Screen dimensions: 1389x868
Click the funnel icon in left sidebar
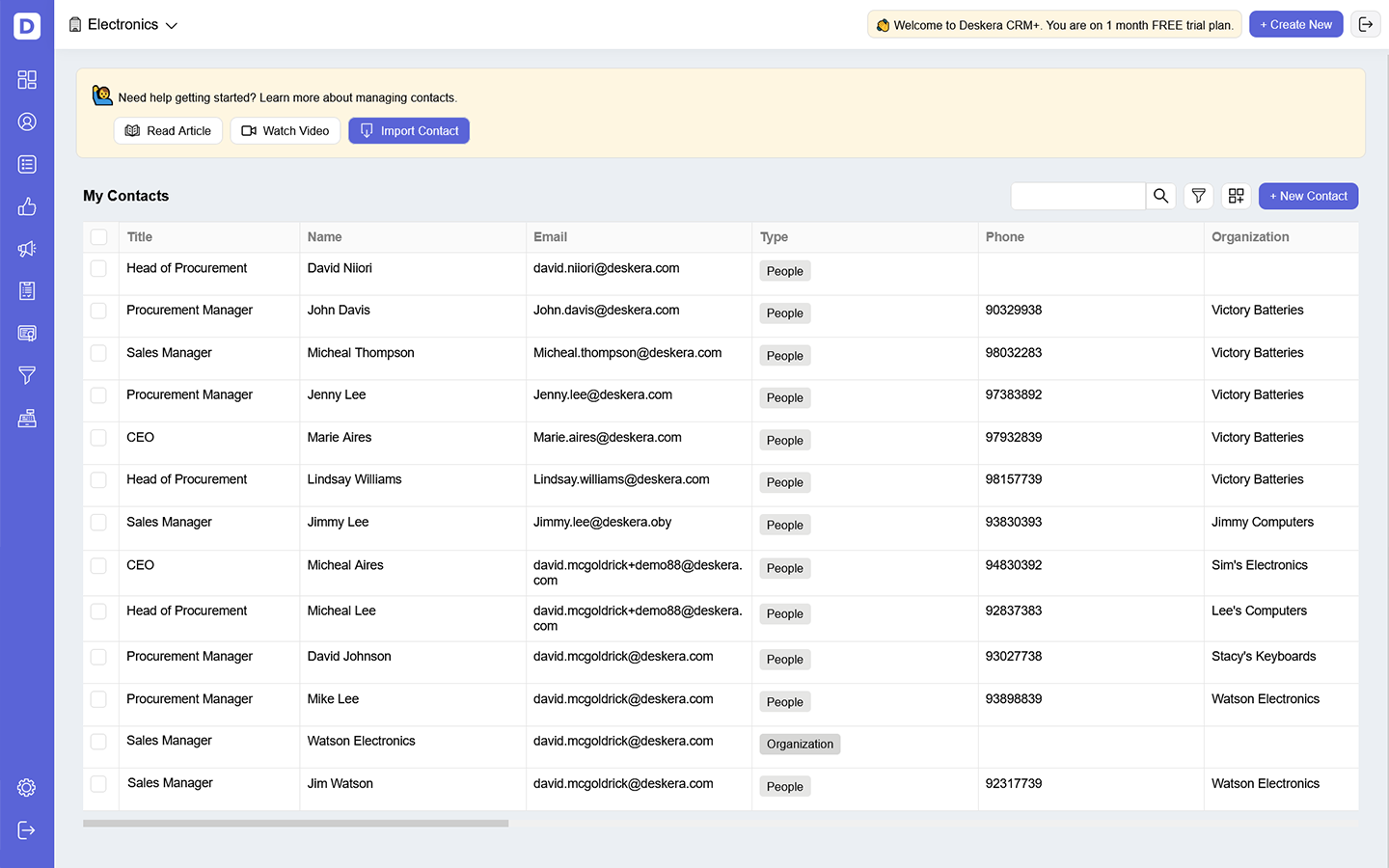pyautogui.click(x=27, y=375)
